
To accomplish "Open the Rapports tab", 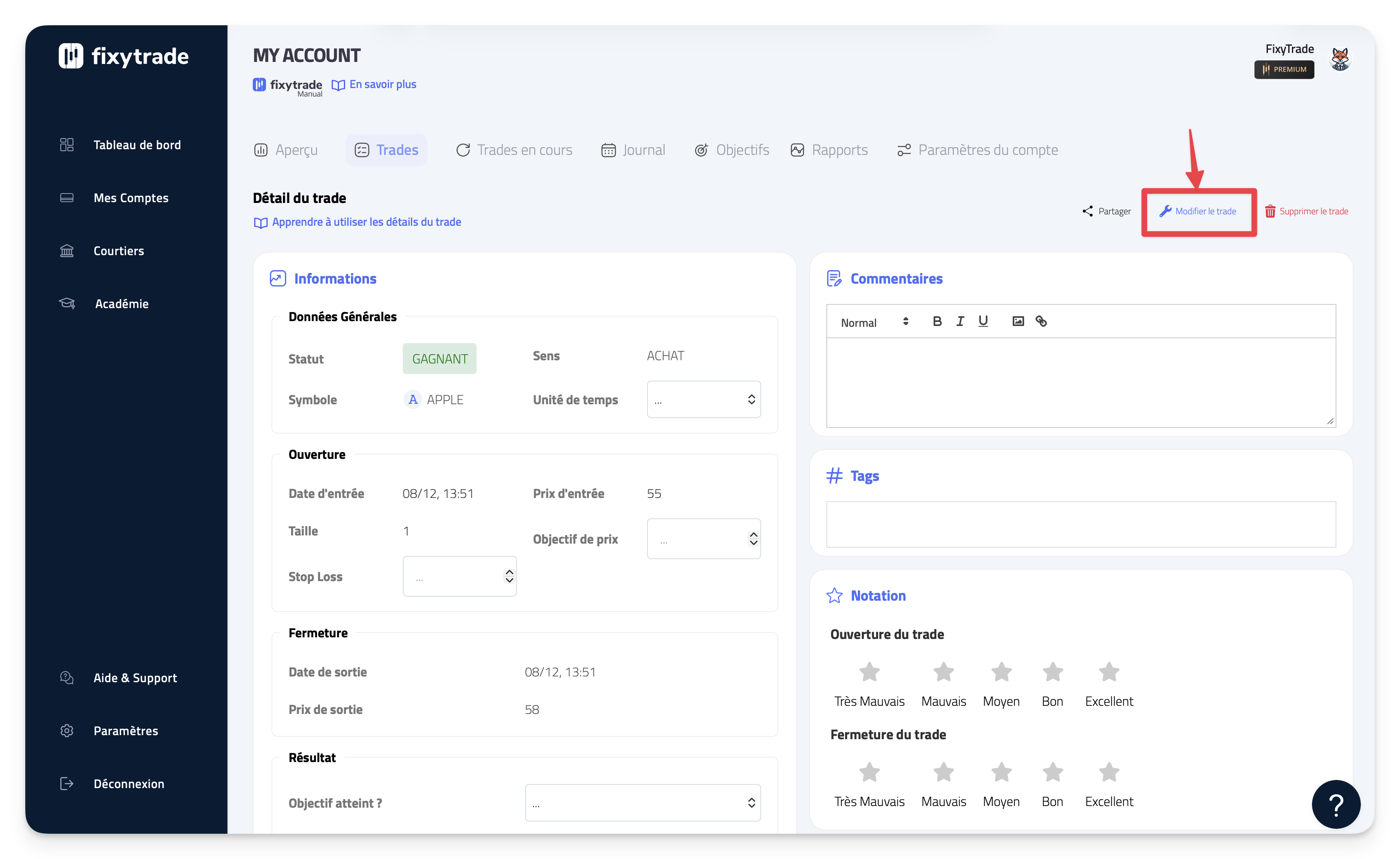I will click(x=829, y=150).
